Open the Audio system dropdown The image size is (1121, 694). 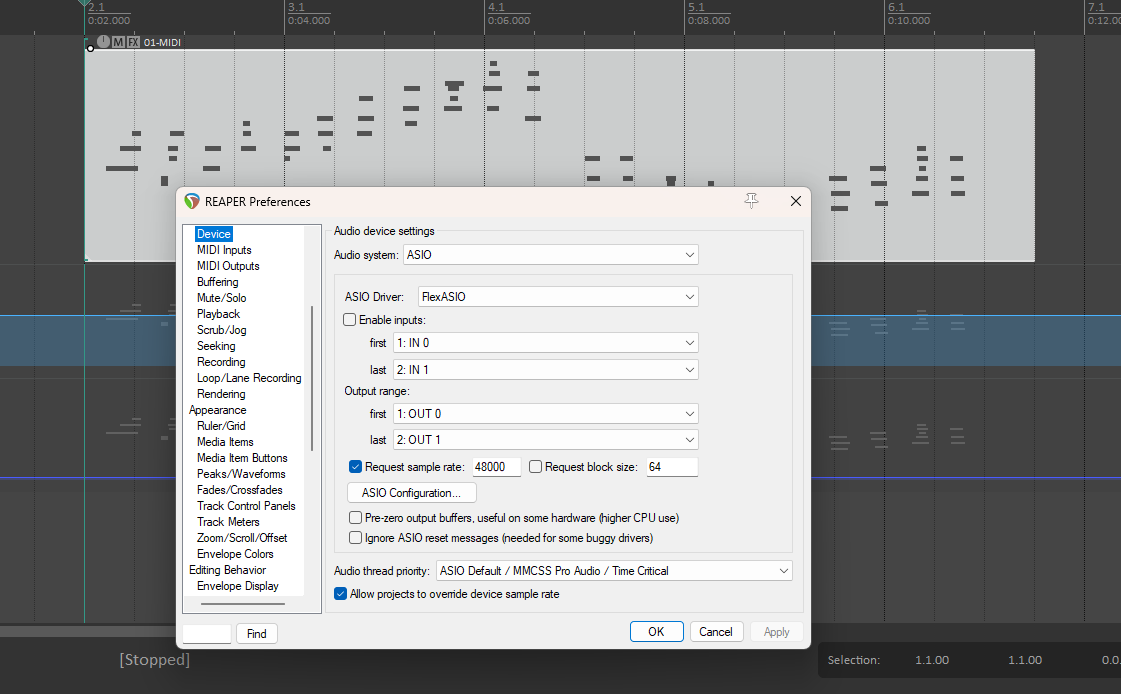tap(550, 255)
